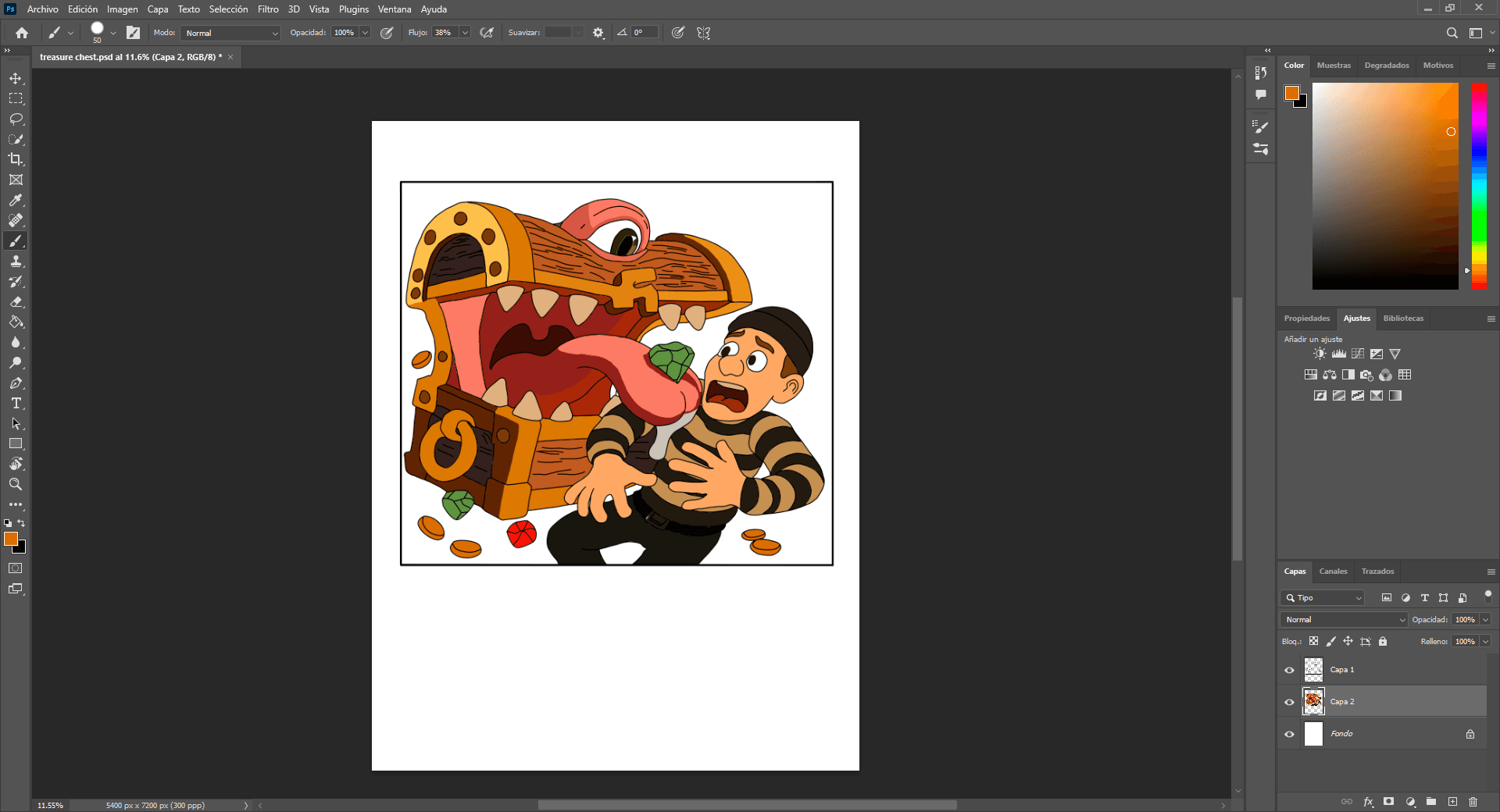The width and height of the screenshot is (1500, 812).
Task: Open the brush Modo dropdown
Action: click(230, 33)
